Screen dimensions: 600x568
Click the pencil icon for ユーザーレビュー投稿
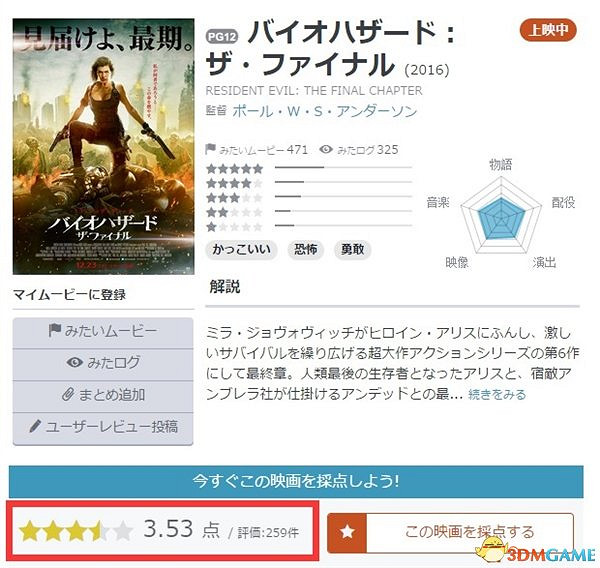35,426
